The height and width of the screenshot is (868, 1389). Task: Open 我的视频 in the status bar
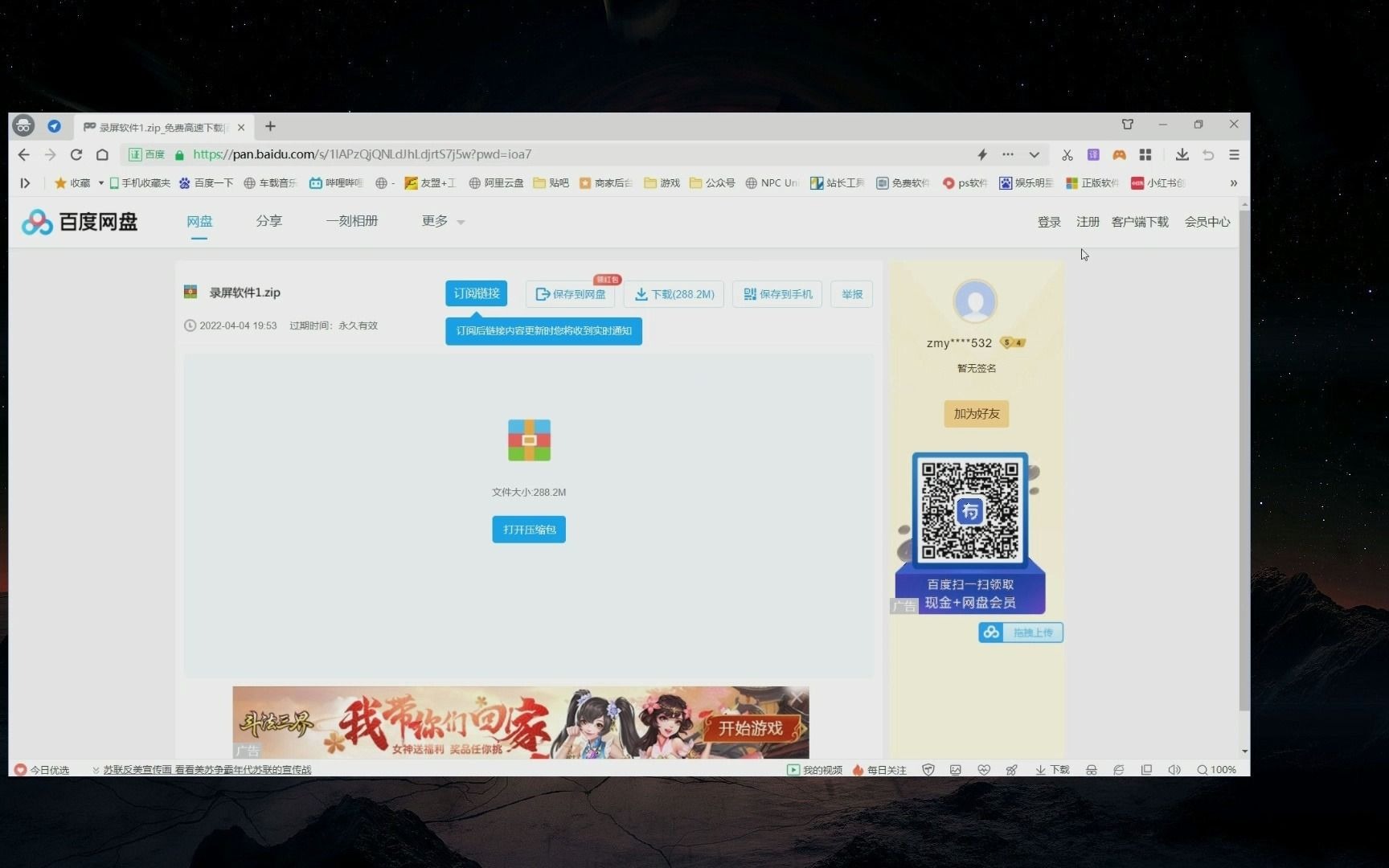(x=814, y=770)
